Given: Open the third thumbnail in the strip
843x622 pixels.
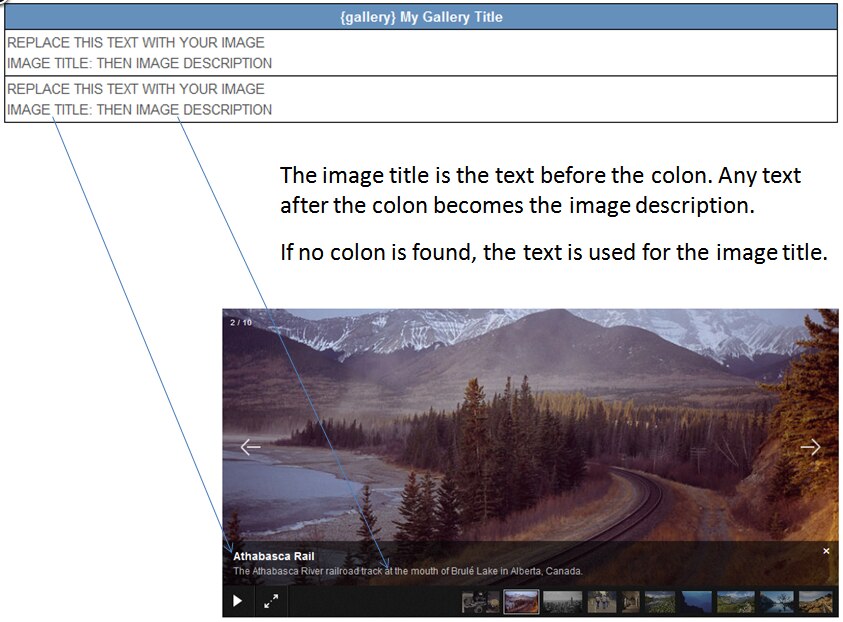Looking at the screenshot, I should pyautogui.click(x=562, y=601).
